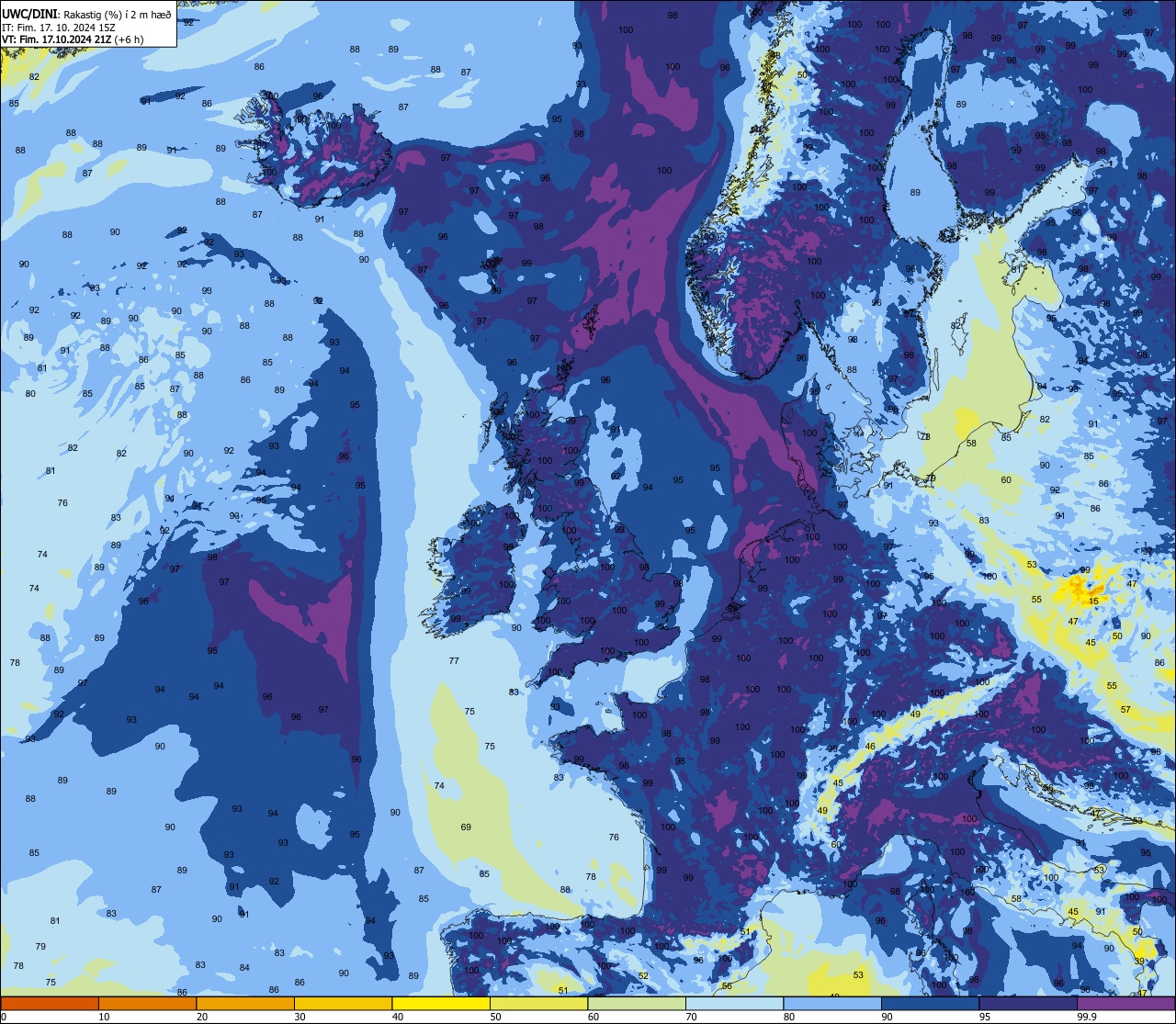Click the 50–60% pale yellow legend swatch
The height and width of the screenshot is (1024, 1176).
tap(538, 1004)
